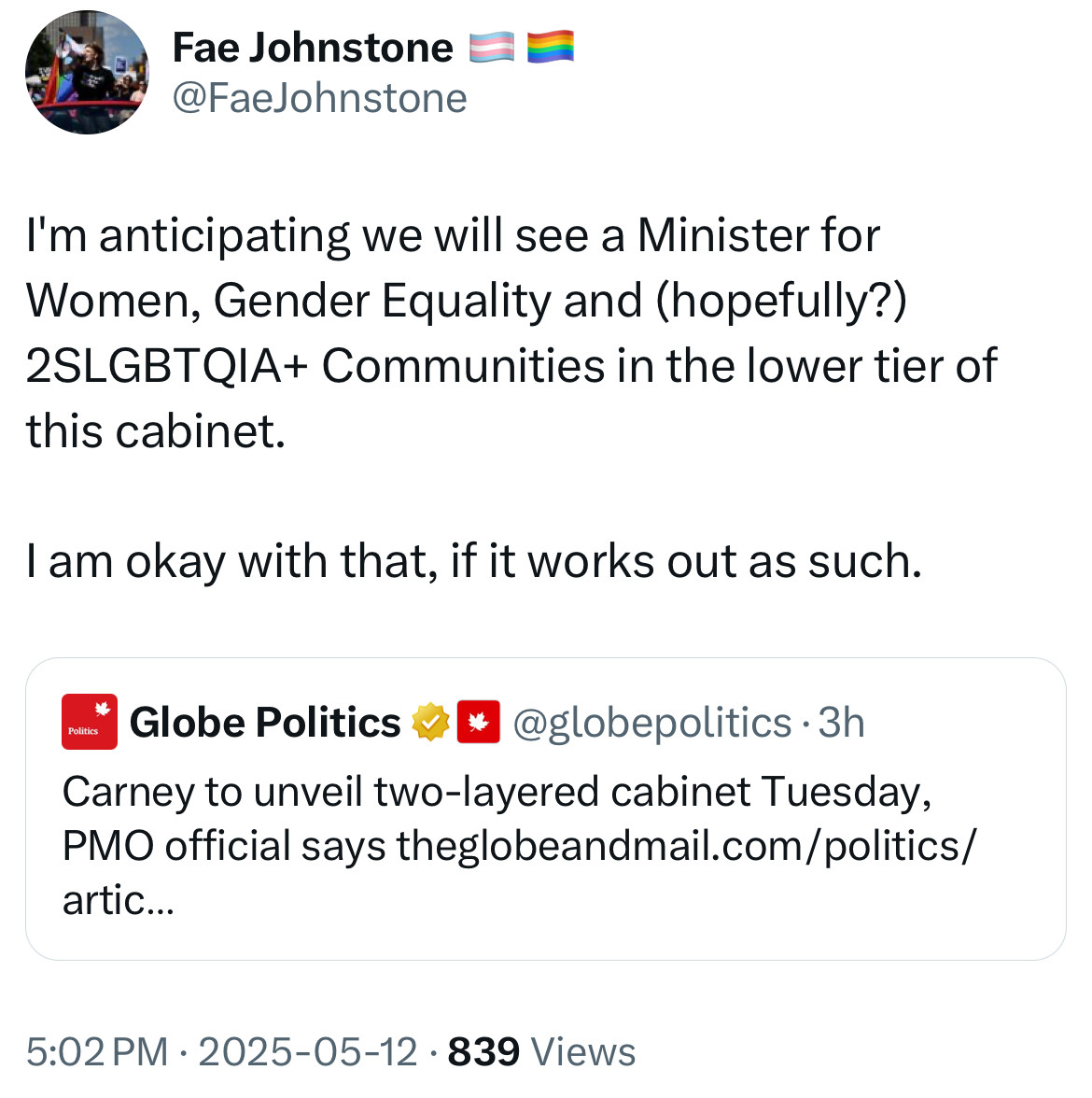Click the word 'Views' beside 839
This screenshot has height=1098, width=1092.
click(583, 1051)
